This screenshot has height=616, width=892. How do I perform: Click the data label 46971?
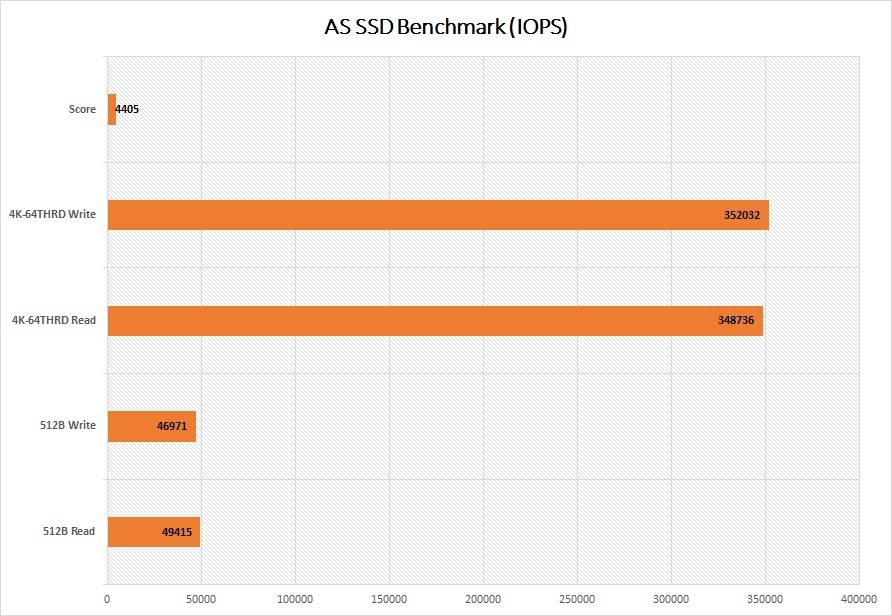(172, 426)
